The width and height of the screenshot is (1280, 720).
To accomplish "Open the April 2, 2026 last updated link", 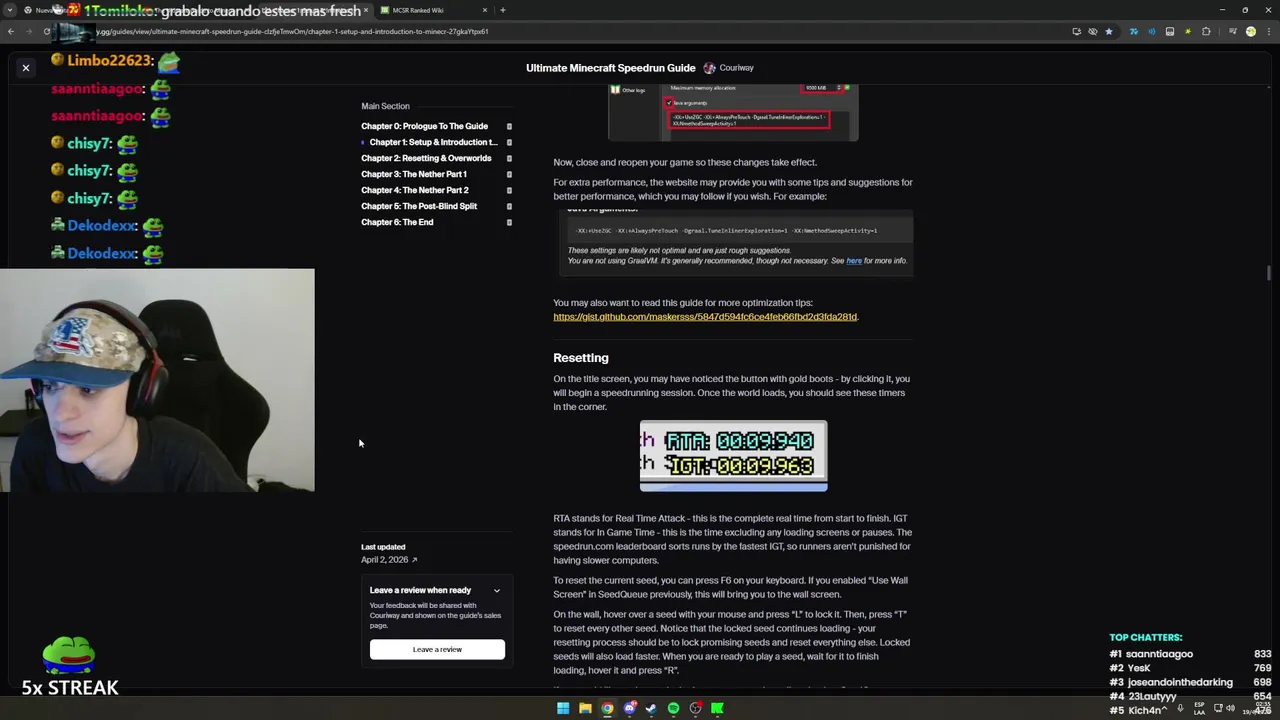I will click(389, 560).
